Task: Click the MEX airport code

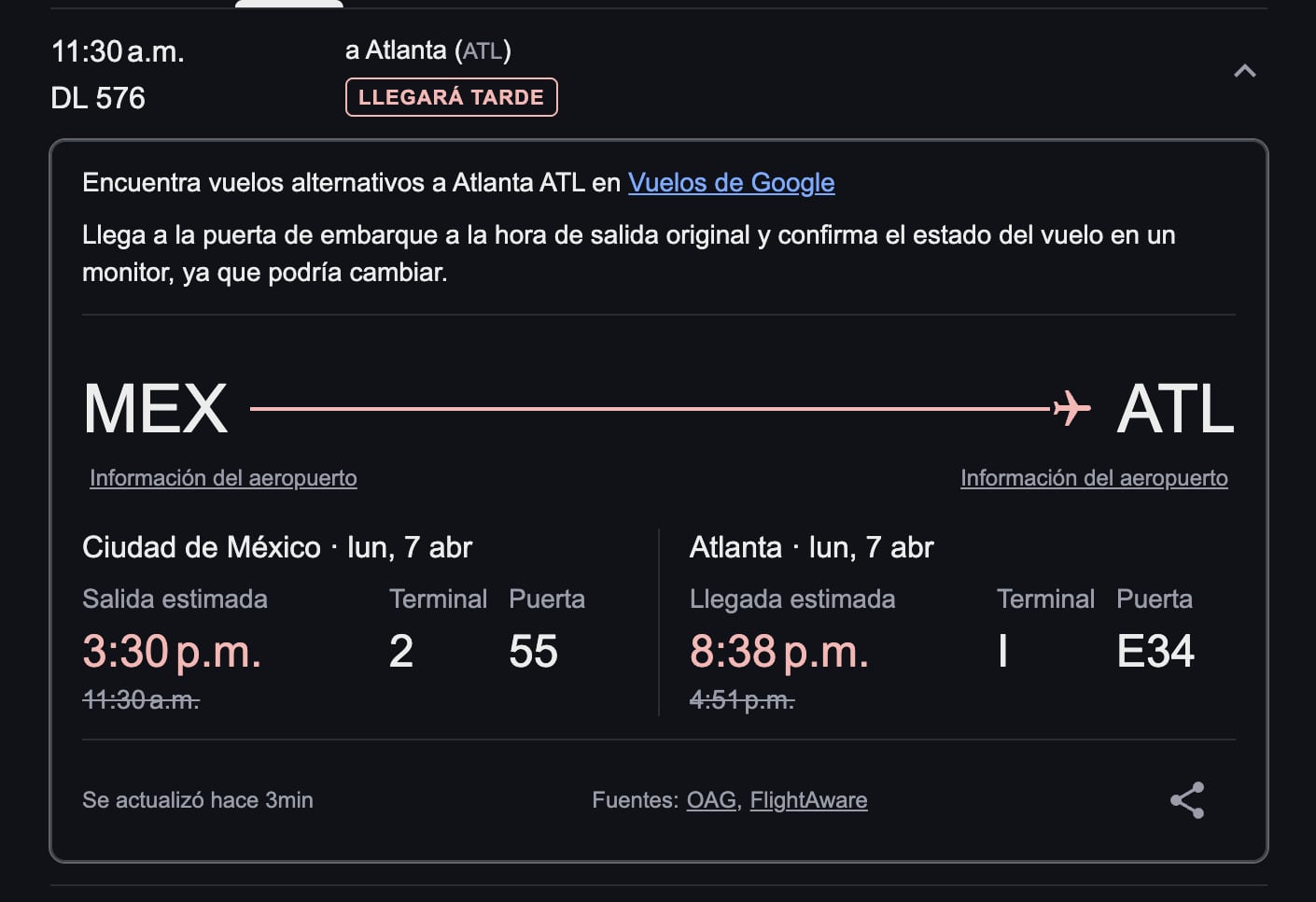Action: [x=155, y=409]
